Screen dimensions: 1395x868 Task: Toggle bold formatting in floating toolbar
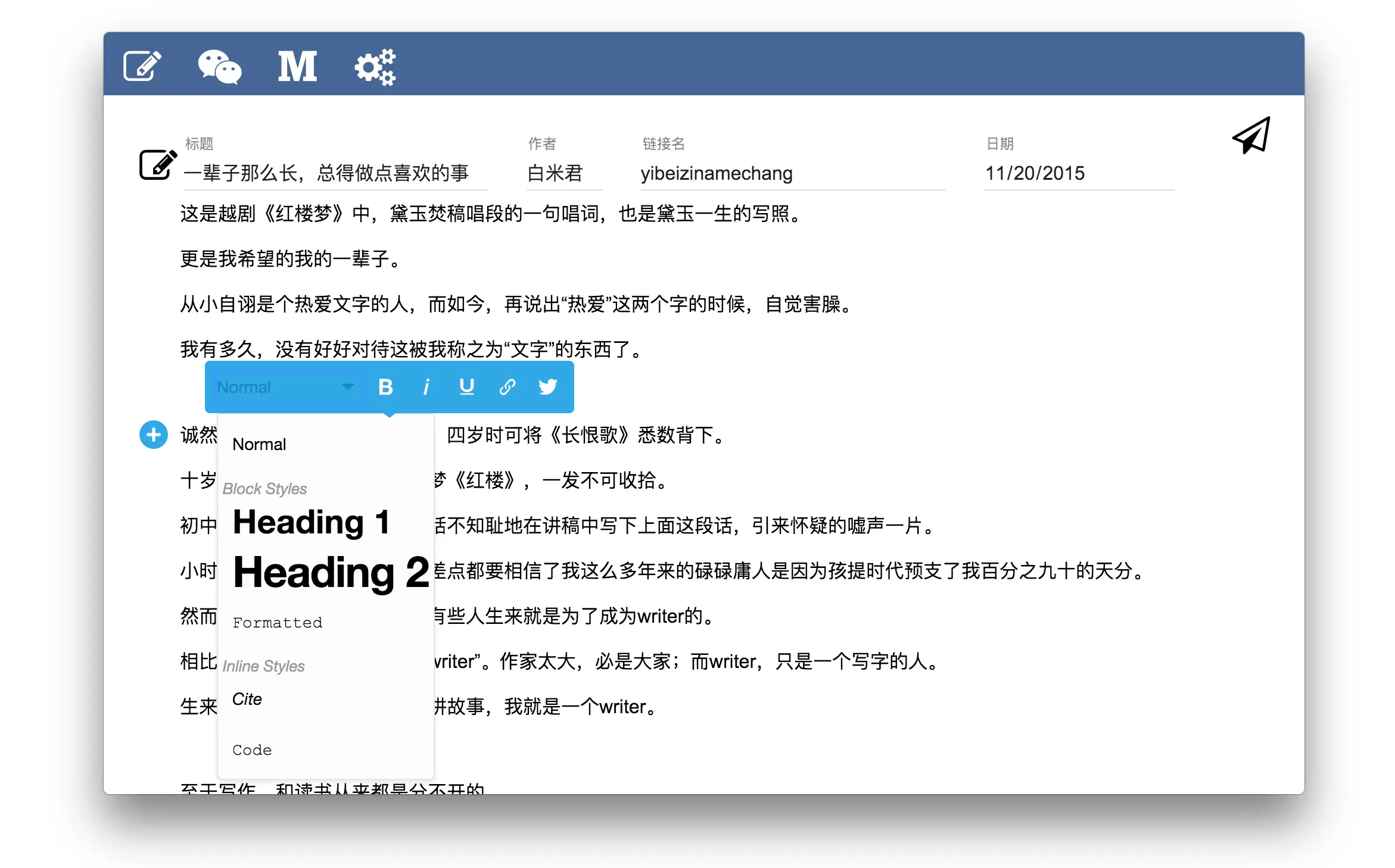click(385, 387)
